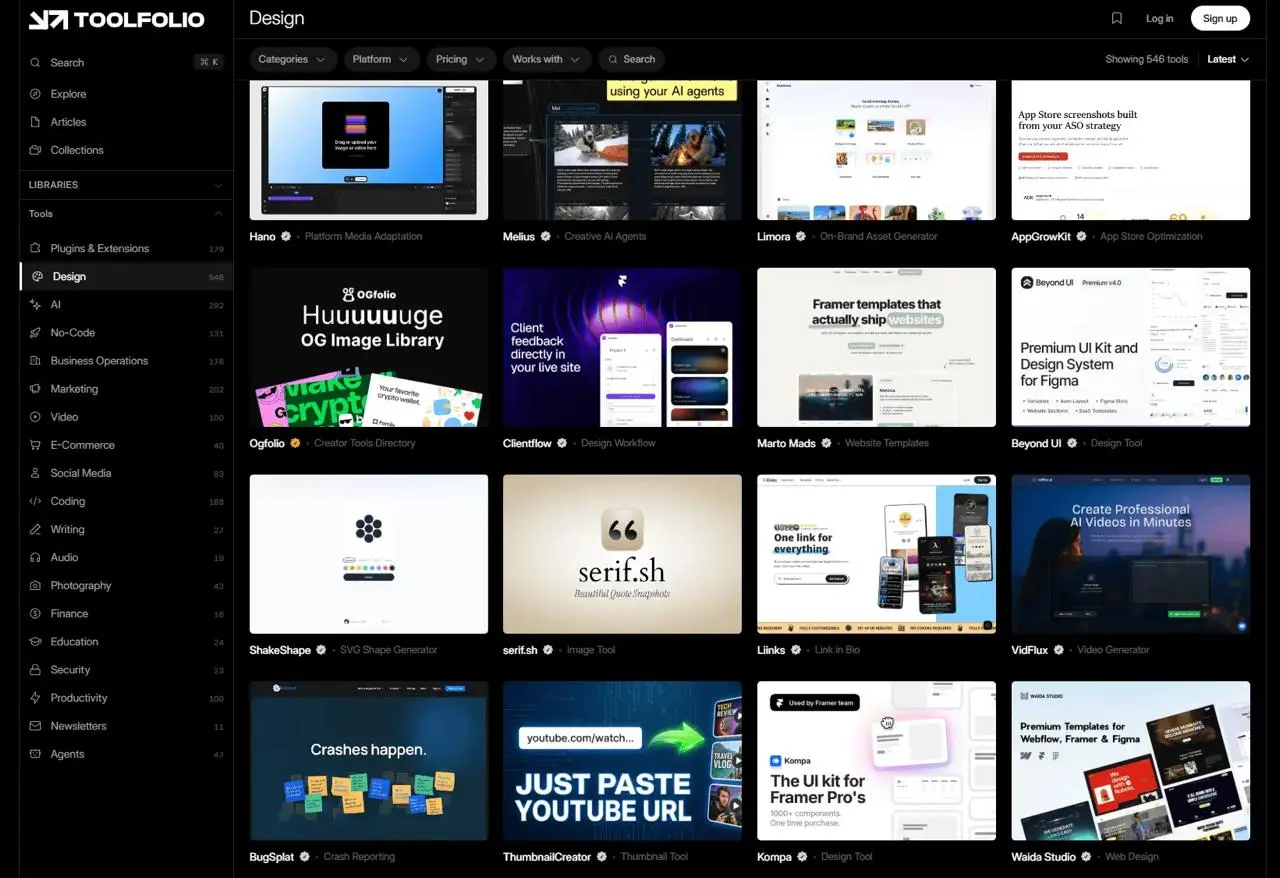Open the BugSplat preview thumbnail

[369, 761]
